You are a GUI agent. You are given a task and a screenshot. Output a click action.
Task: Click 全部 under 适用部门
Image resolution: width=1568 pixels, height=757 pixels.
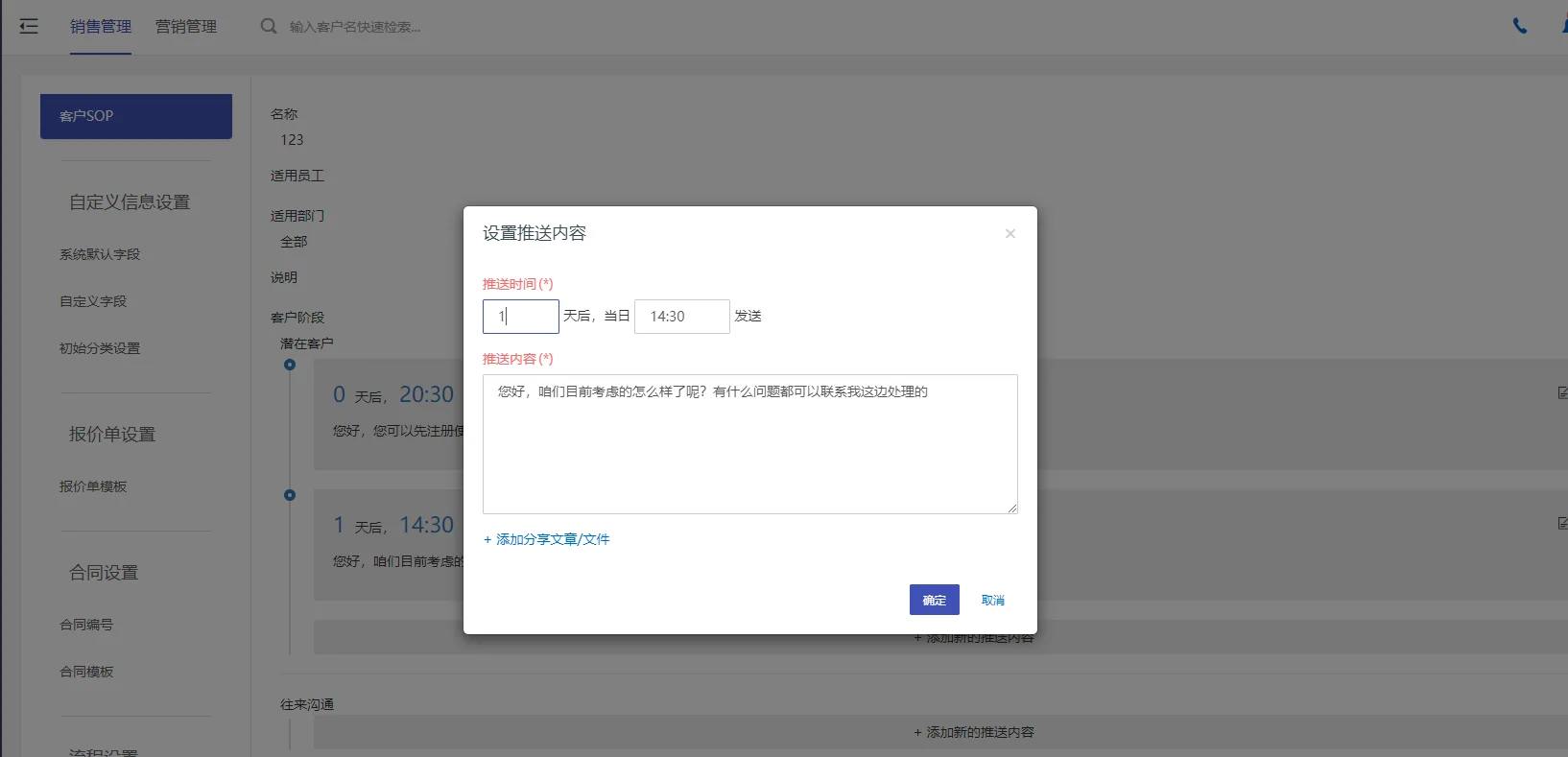[x=294, y=242]
